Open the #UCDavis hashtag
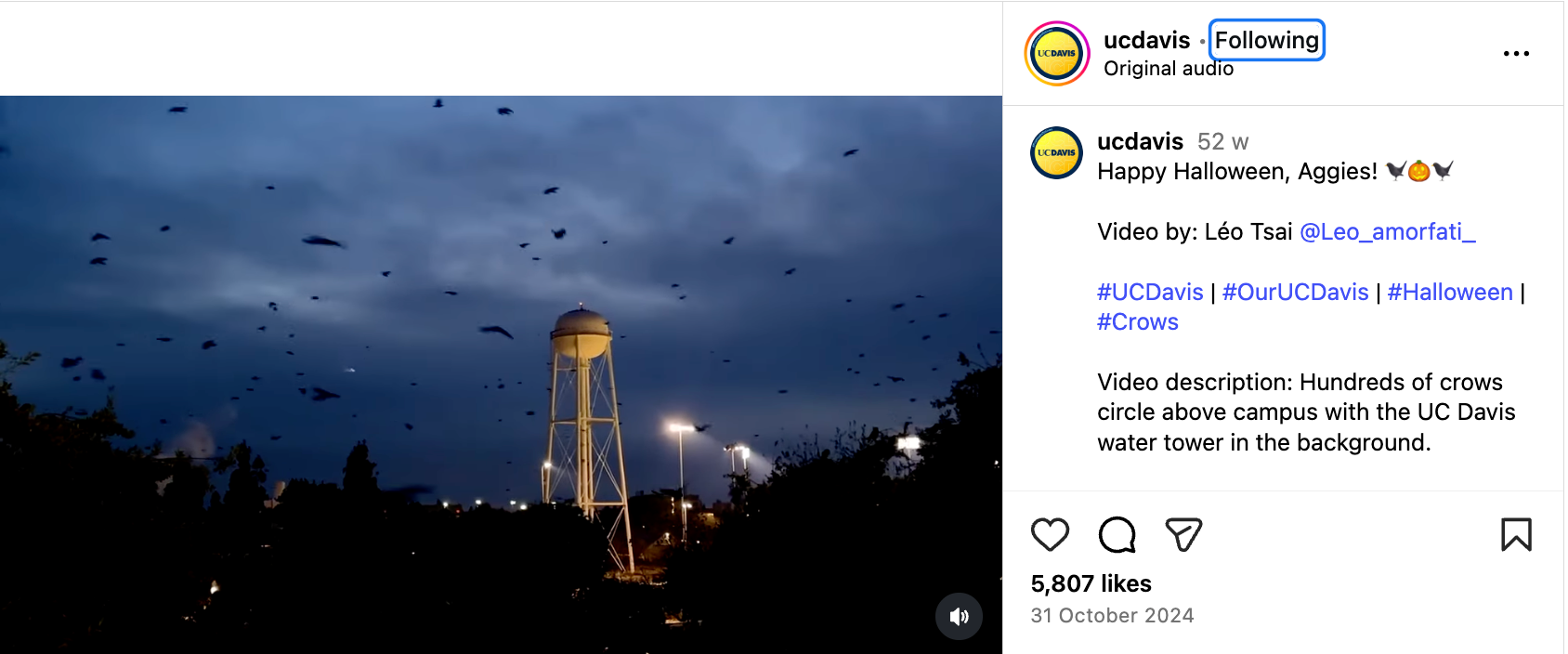This screenshot has width=1568, height=654. point(1150,292)
